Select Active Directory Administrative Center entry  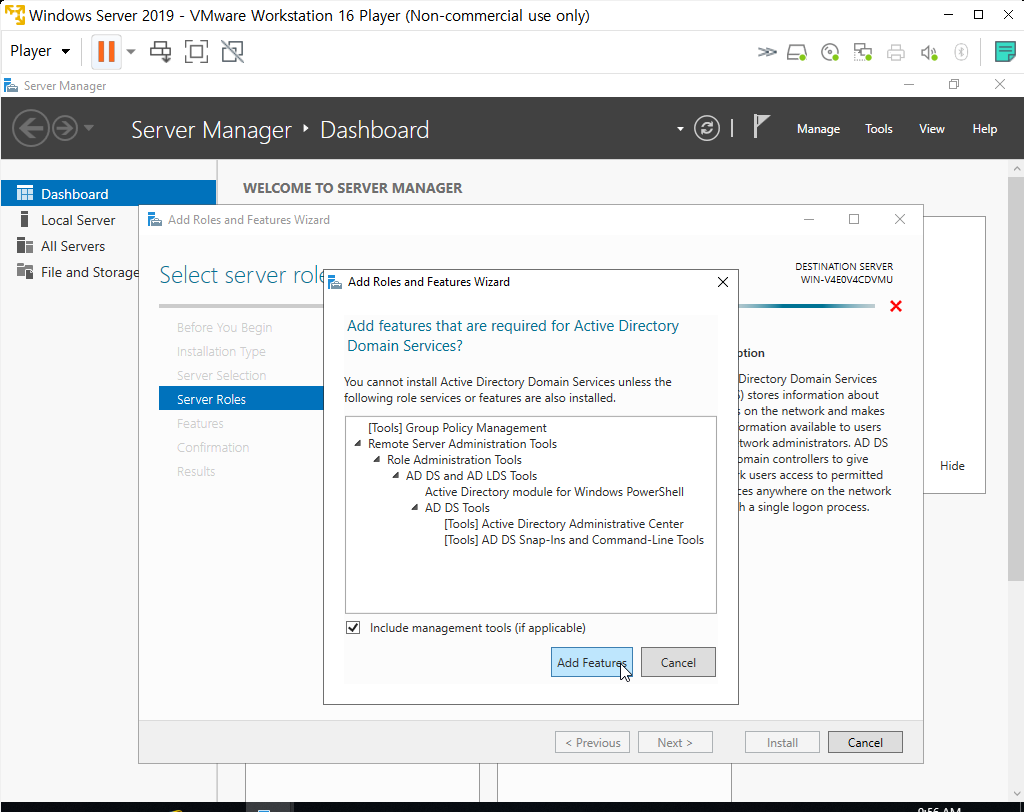coord(564,524)
